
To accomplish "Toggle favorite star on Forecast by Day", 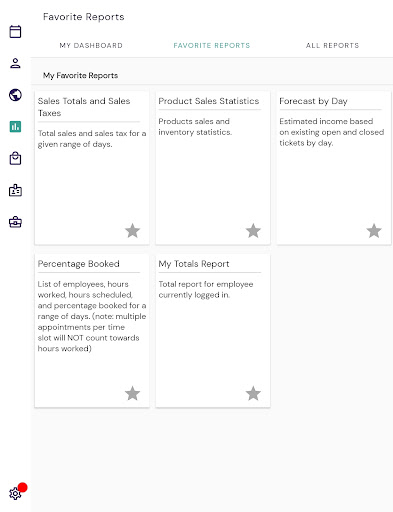I will [374, 231].
